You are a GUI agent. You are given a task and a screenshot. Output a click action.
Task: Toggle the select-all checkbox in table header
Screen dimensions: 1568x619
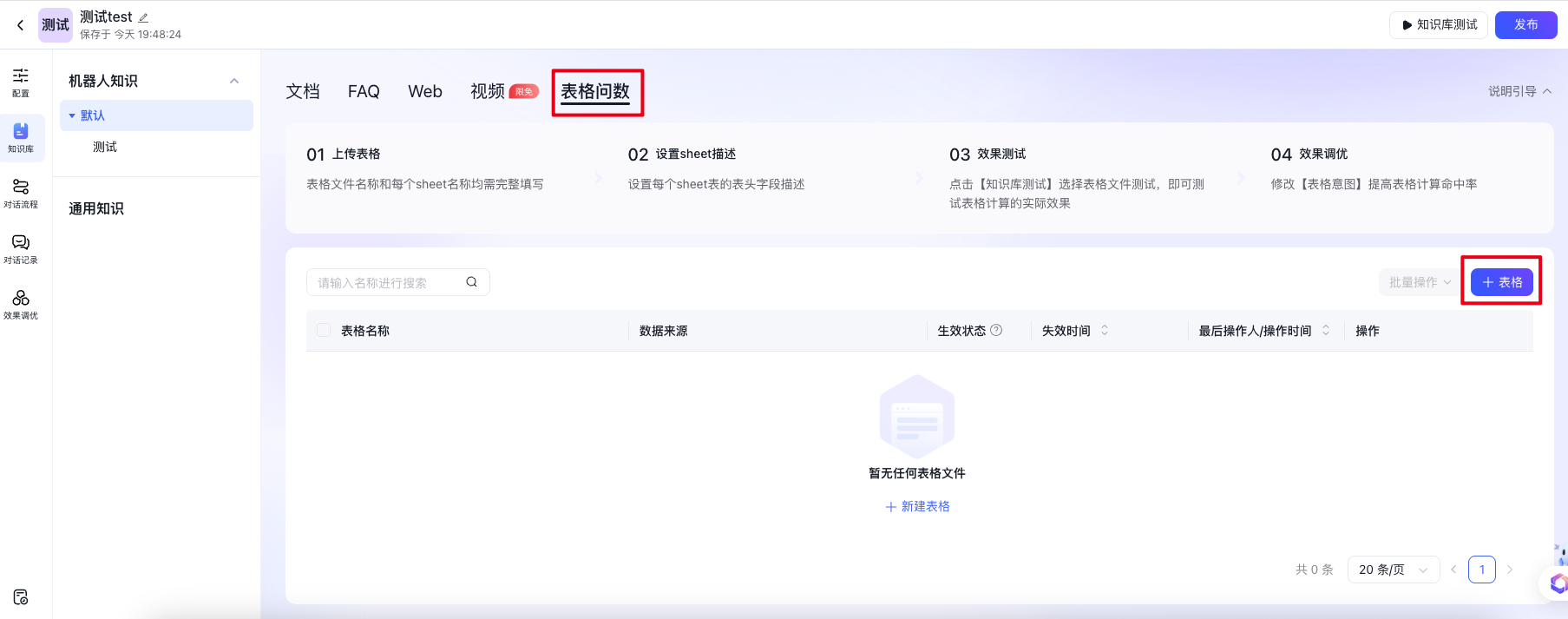tap(324, 331)
